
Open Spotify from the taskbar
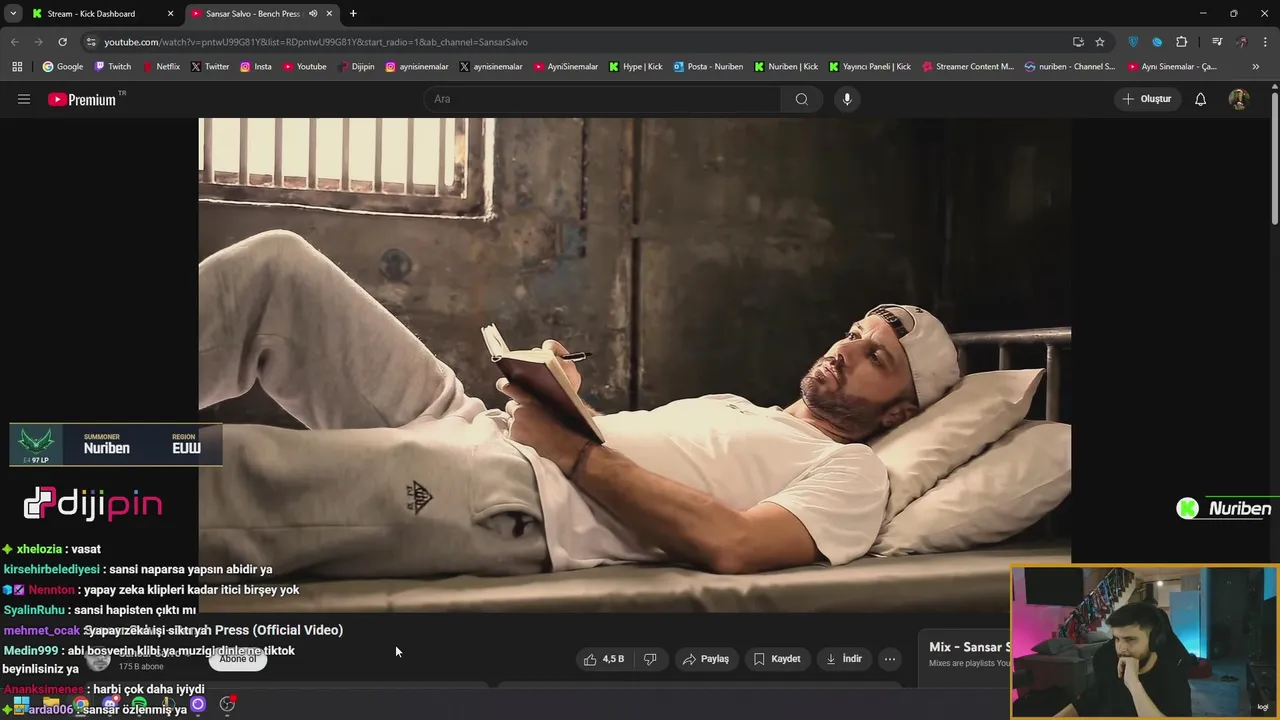139,705
